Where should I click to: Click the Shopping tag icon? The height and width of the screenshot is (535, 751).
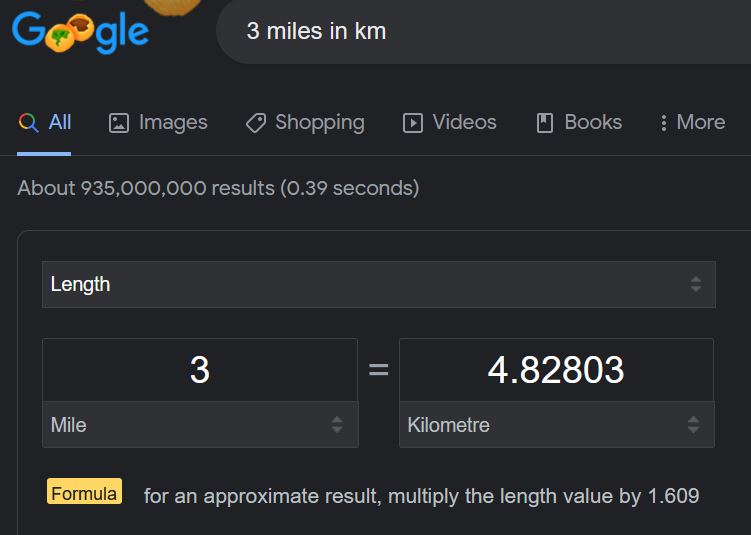click(256, 123)
